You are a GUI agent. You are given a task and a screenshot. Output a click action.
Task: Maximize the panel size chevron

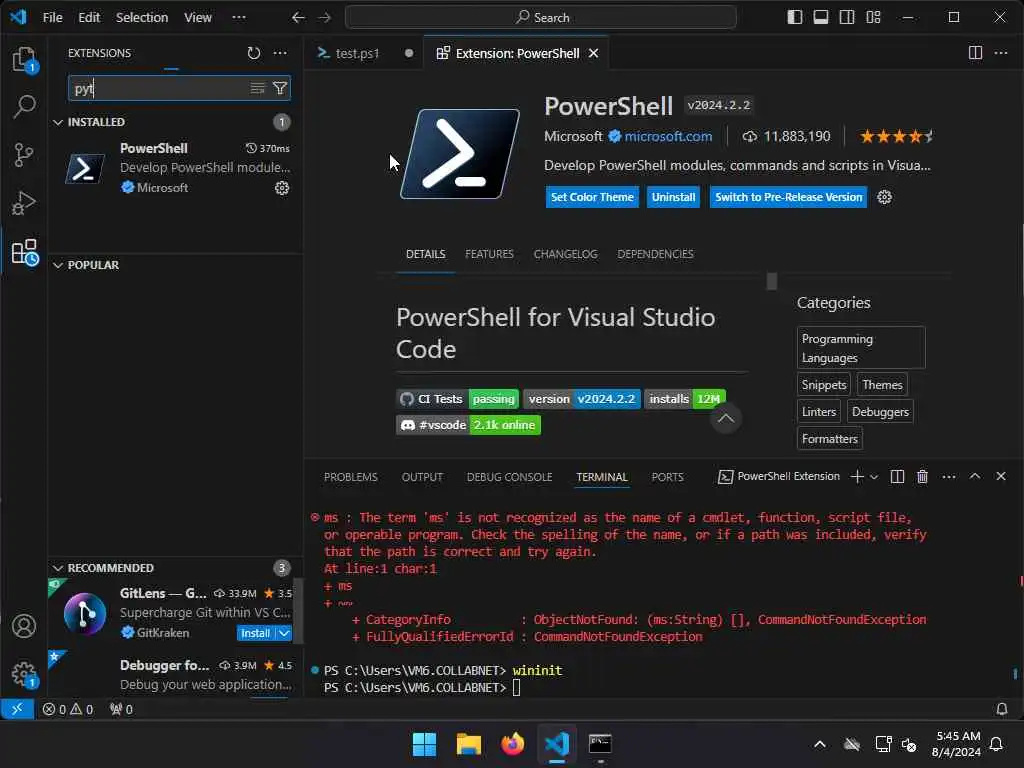975,476
